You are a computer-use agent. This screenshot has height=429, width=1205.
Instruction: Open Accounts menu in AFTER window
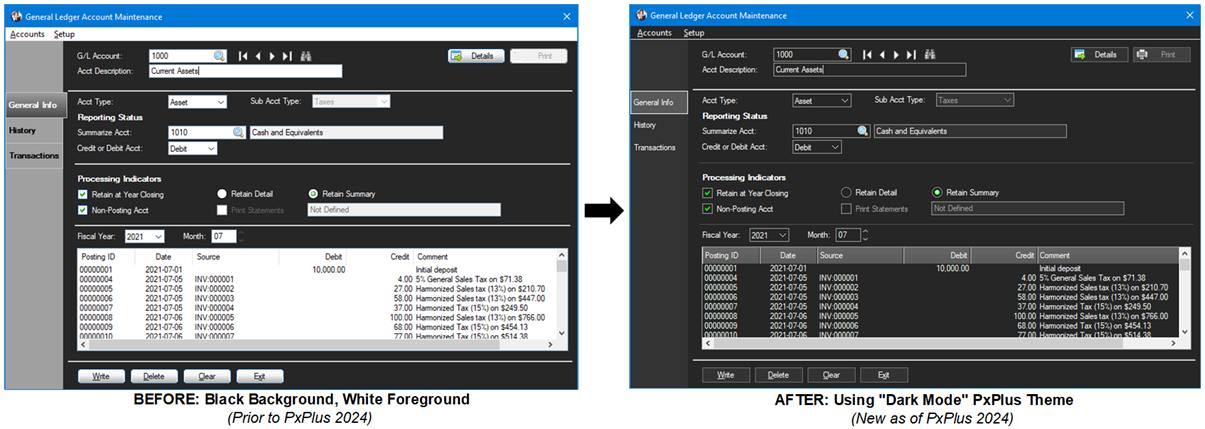coord(654,33)
